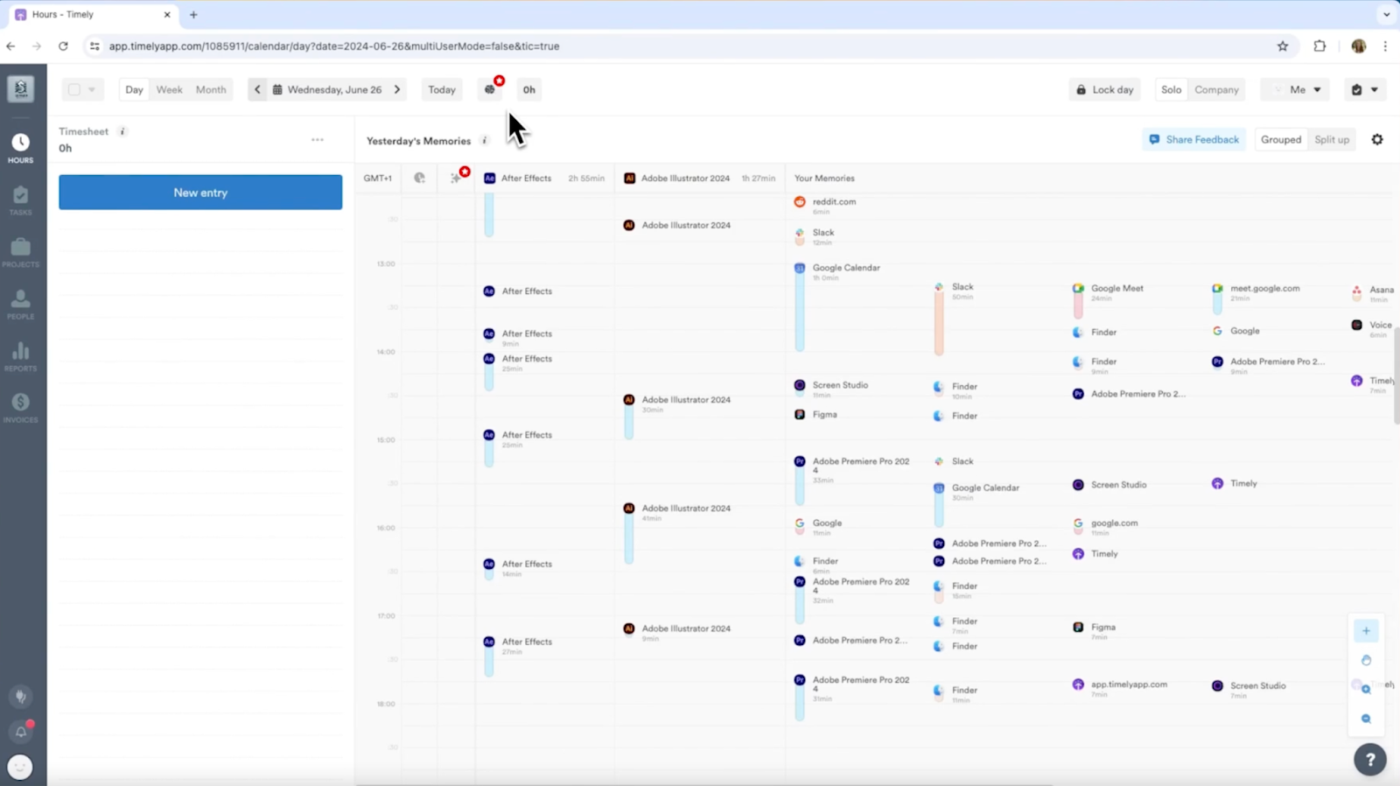Click the browser address bar URL
Viewport: 1400px width, 786px height.
click(334, 46)
